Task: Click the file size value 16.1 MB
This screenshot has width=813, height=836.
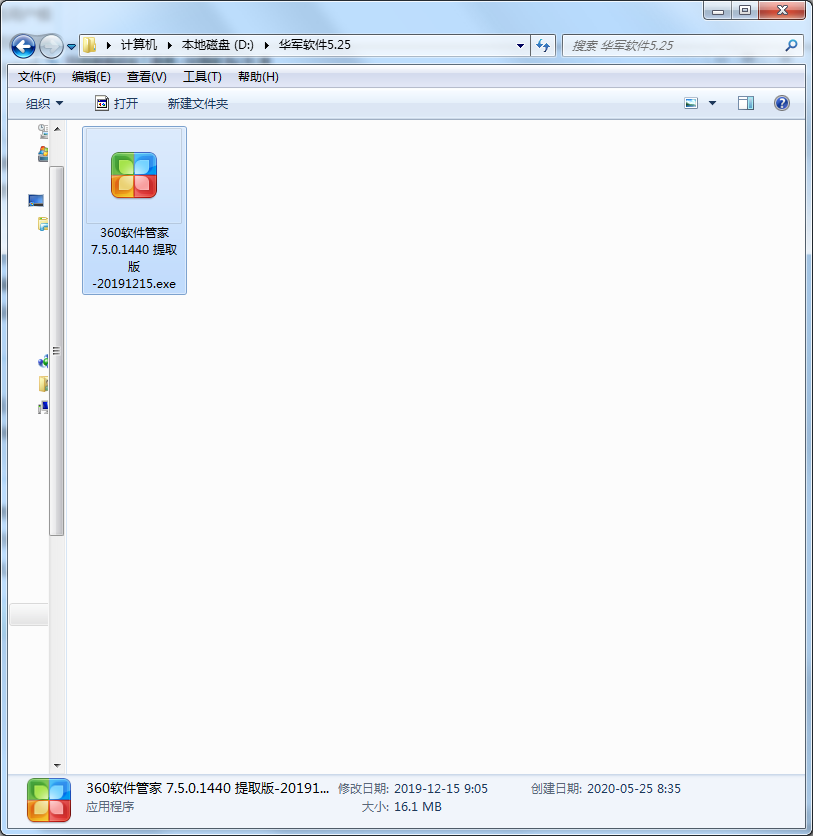Action: 417,807
